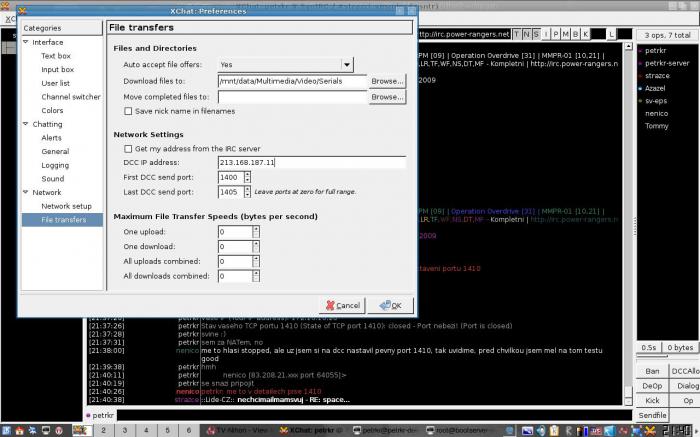Viewport: 700px width, 437px height.
Task: Adjust One download speed stepper
Action: (x=256, y=246)
